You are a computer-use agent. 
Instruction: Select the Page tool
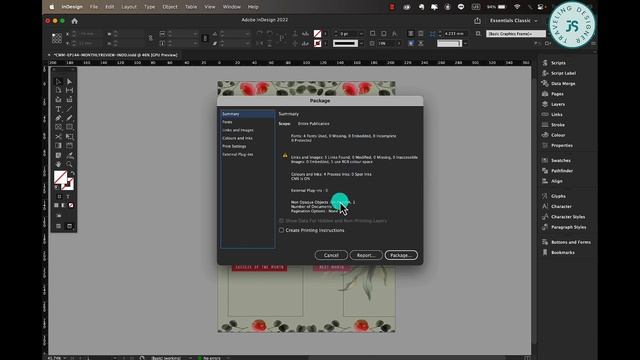pos(58,90)
